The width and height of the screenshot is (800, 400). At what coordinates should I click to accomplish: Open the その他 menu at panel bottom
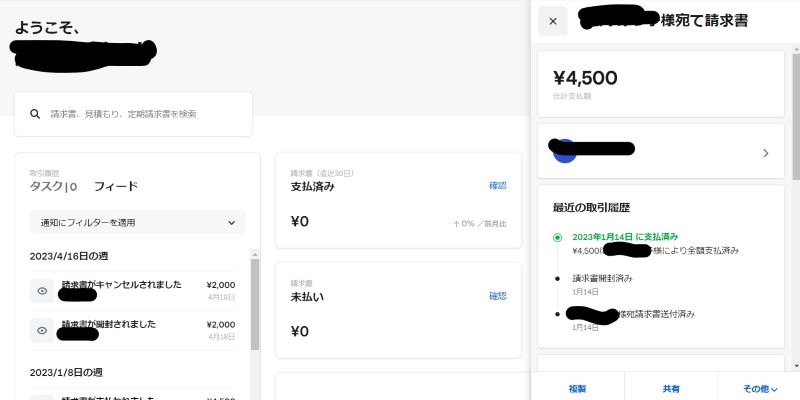[x=759, y=388]
